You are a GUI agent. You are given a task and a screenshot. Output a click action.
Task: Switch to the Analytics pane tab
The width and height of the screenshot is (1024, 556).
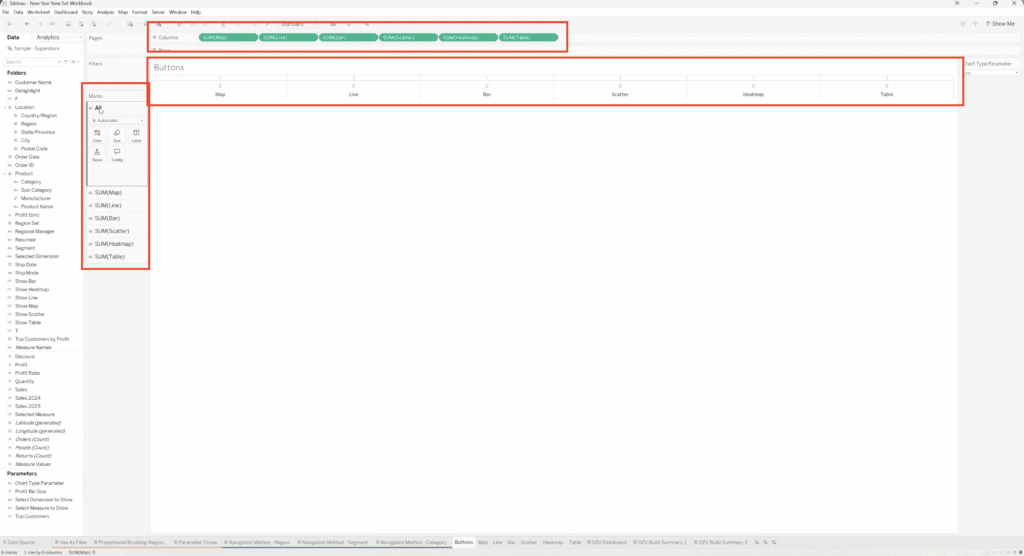tap(47, 37)
